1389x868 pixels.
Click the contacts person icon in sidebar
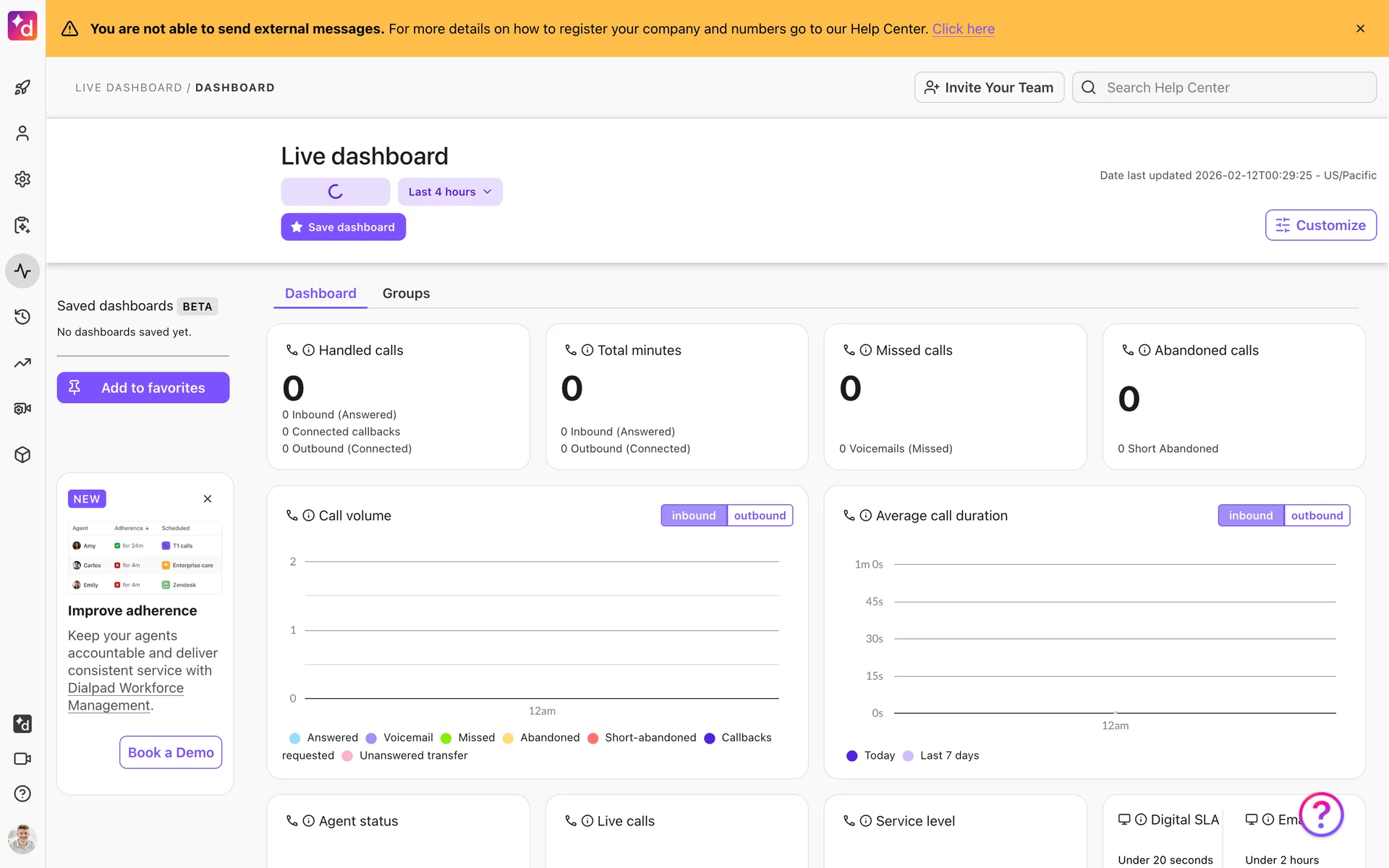click(22, 133)
